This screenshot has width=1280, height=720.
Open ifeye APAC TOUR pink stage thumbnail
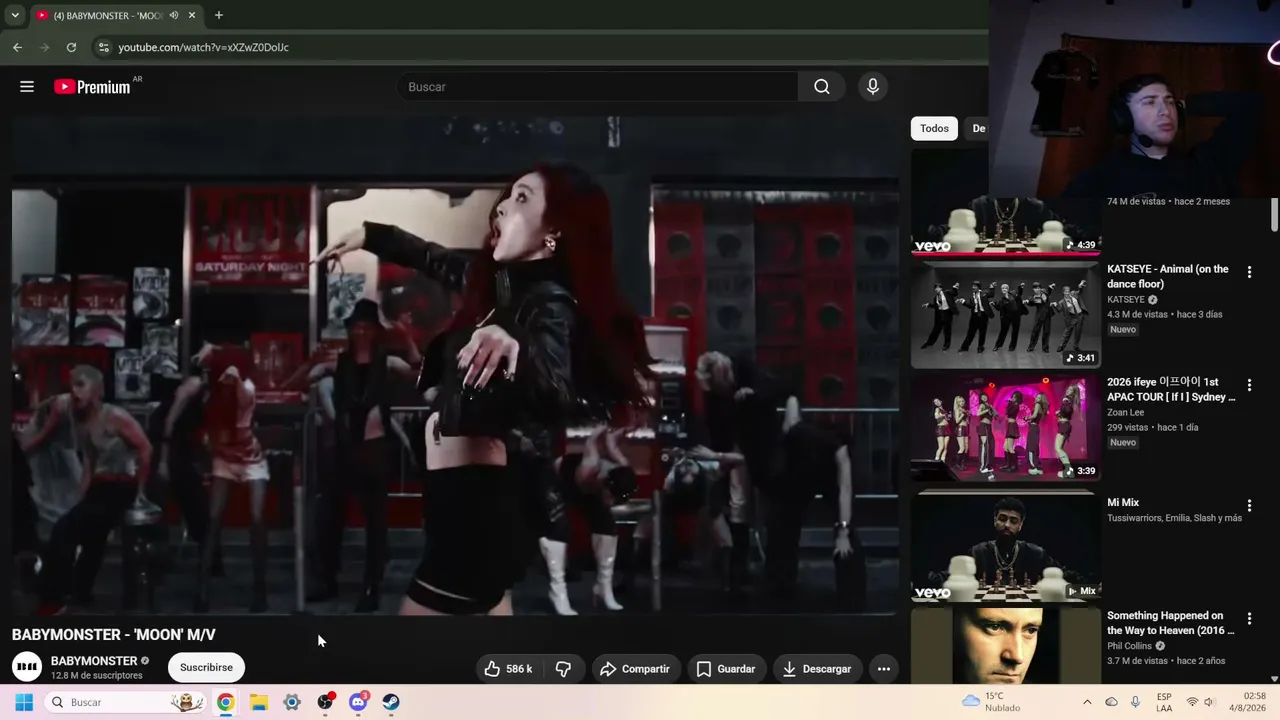[1006, 428]
